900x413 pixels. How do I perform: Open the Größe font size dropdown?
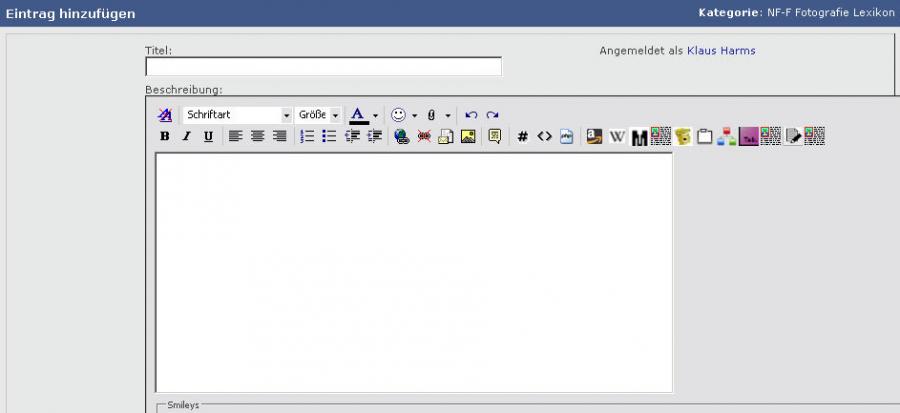coord(317,115)
